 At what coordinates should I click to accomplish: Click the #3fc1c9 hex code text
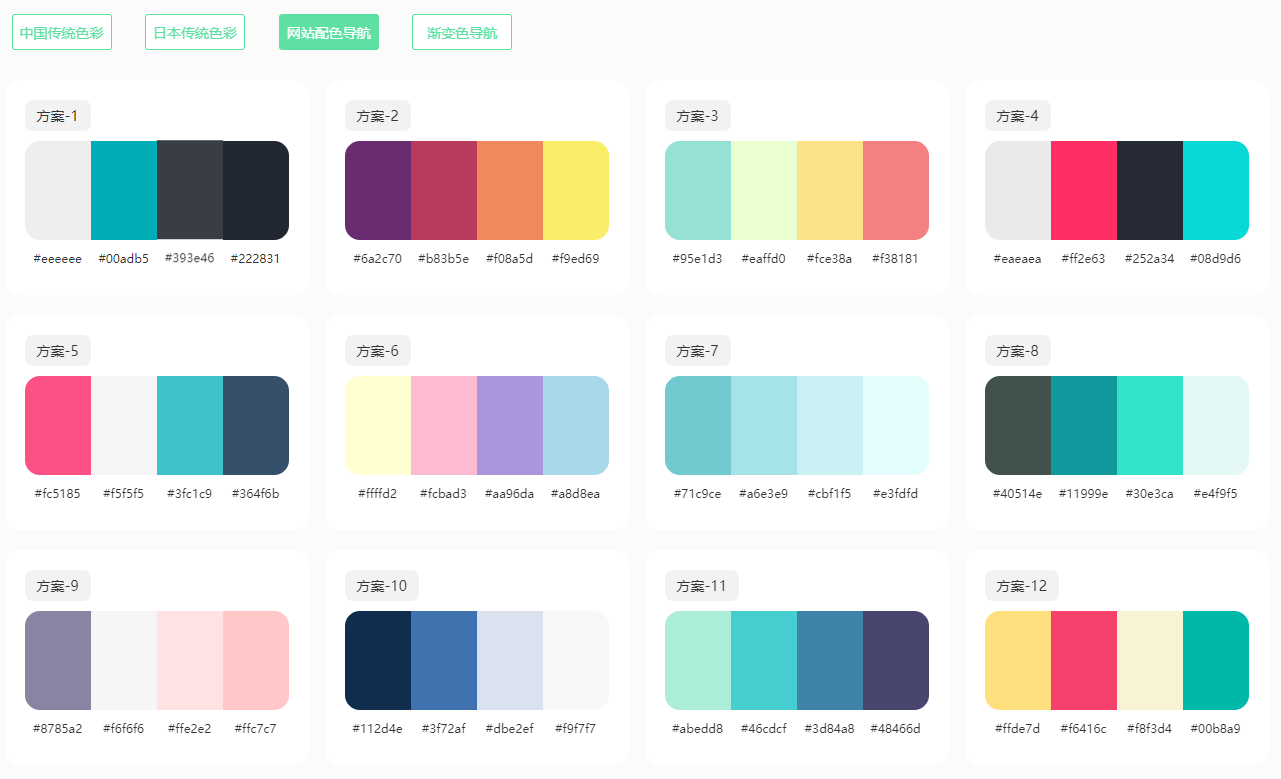(190, 494)
